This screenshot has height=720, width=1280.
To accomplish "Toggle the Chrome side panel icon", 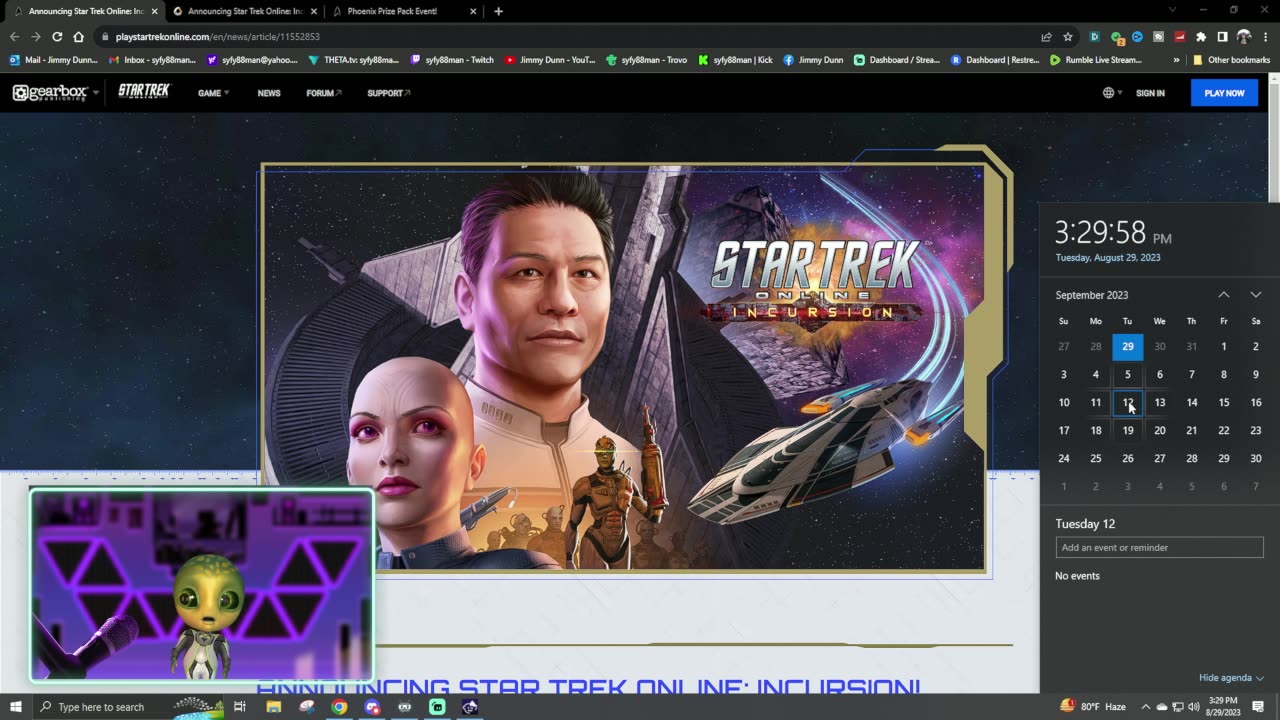I will (x=1222, y=36).
